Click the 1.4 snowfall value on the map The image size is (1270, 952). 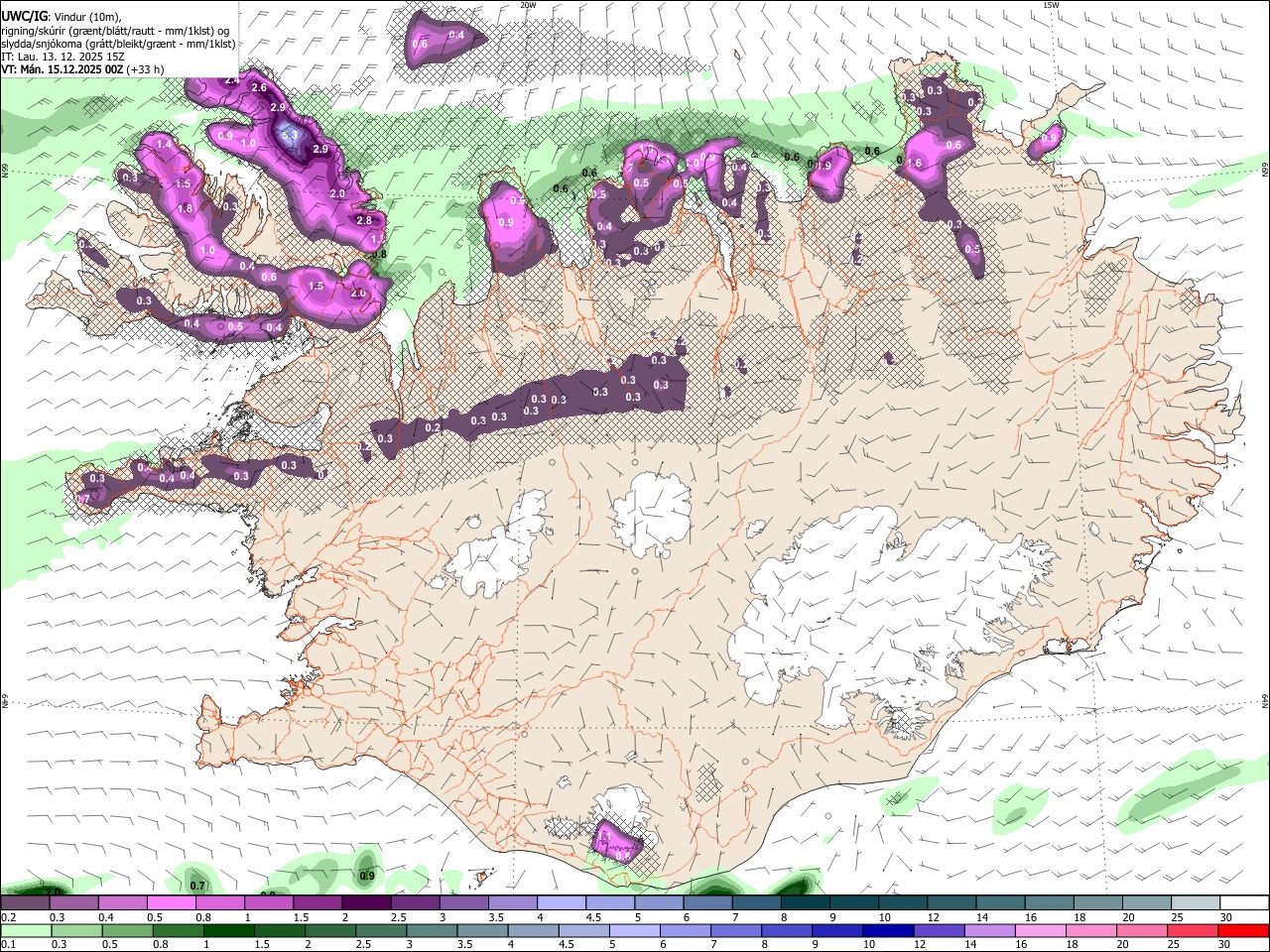(165, 145)
